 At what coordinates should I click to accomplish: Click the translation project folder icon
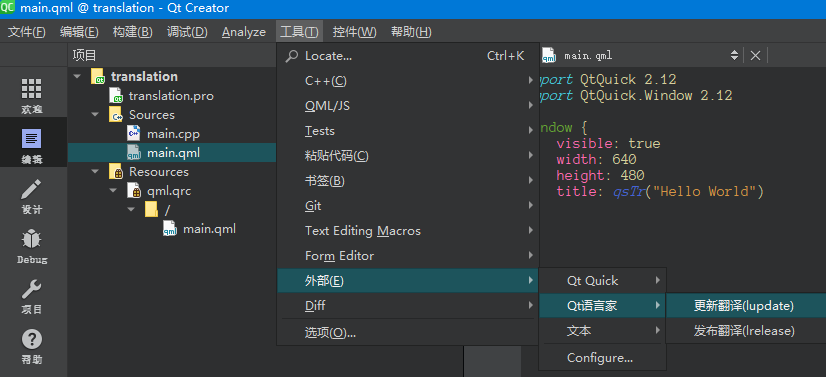(x=98, y=76)
